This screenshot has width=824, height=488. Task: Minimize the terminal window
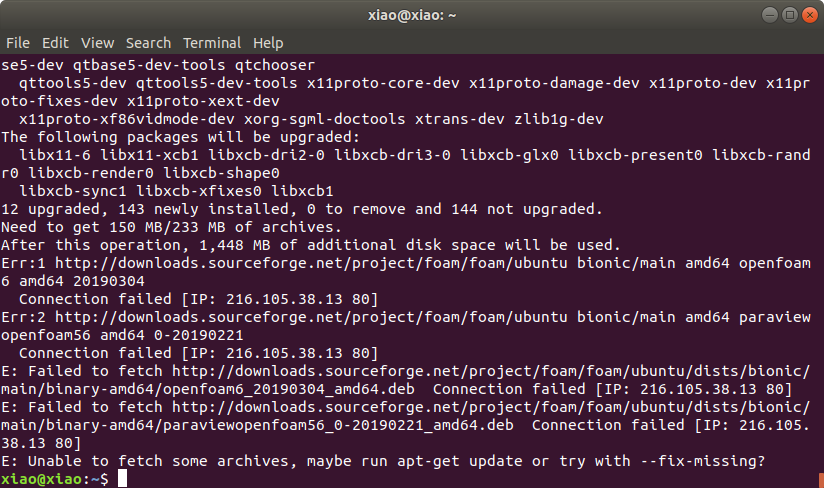pyautogui.click(x=770, y=15)
